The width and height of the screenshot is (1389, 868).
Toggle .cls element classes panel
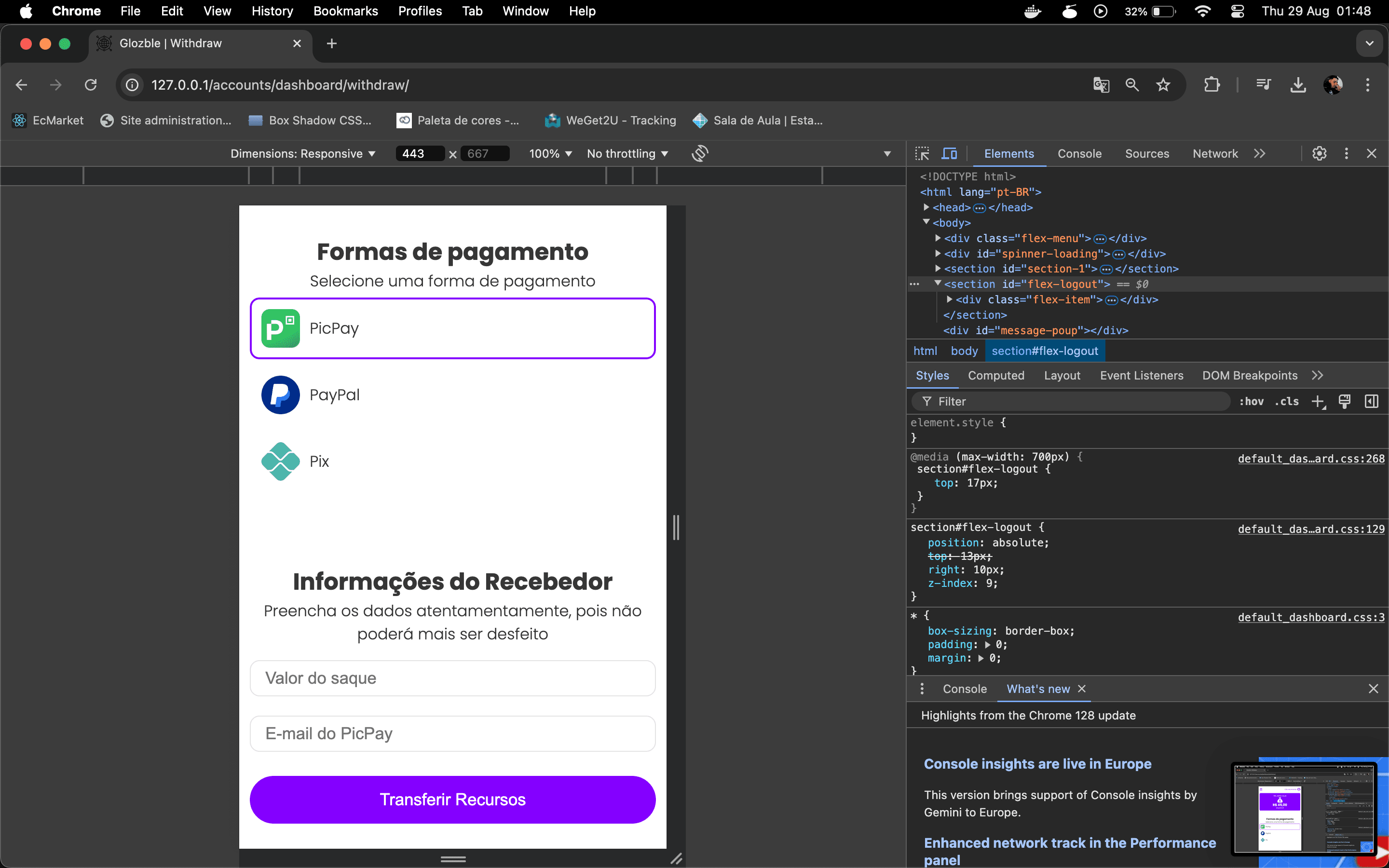[1286, 402]
